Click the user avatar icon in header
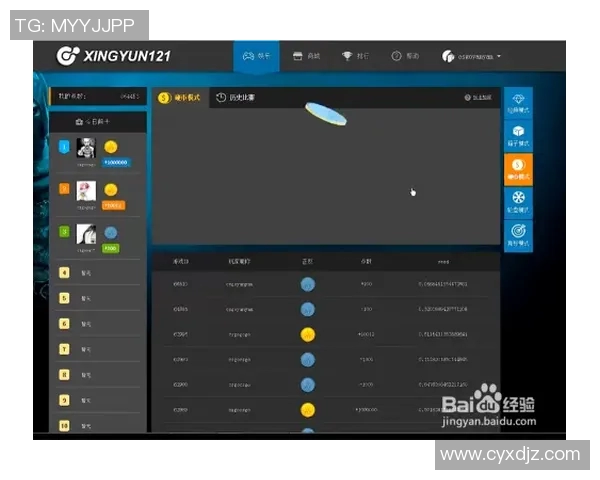The width and height of the screenshot is (600, 480). coord(448,57)
